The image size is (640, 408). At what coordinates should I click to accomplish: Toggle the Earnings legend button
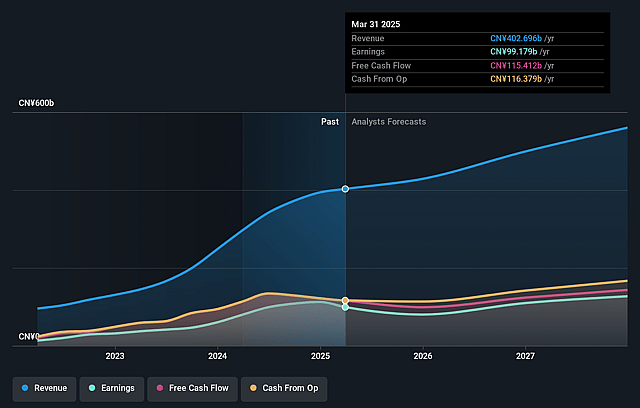point(111,389)
